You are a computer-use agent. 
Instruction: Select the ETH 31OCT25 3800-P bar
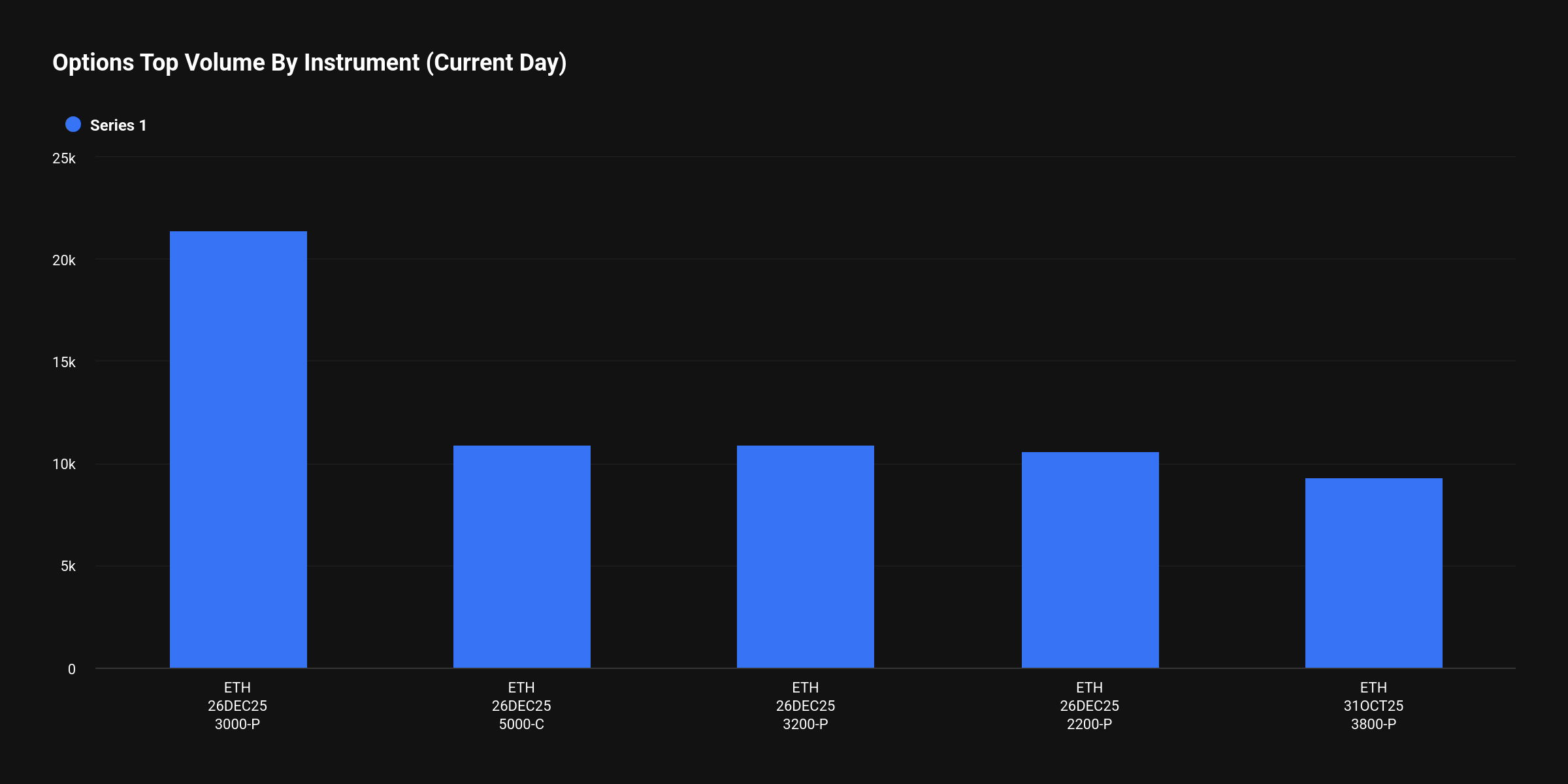click(x=1373, y=573)
